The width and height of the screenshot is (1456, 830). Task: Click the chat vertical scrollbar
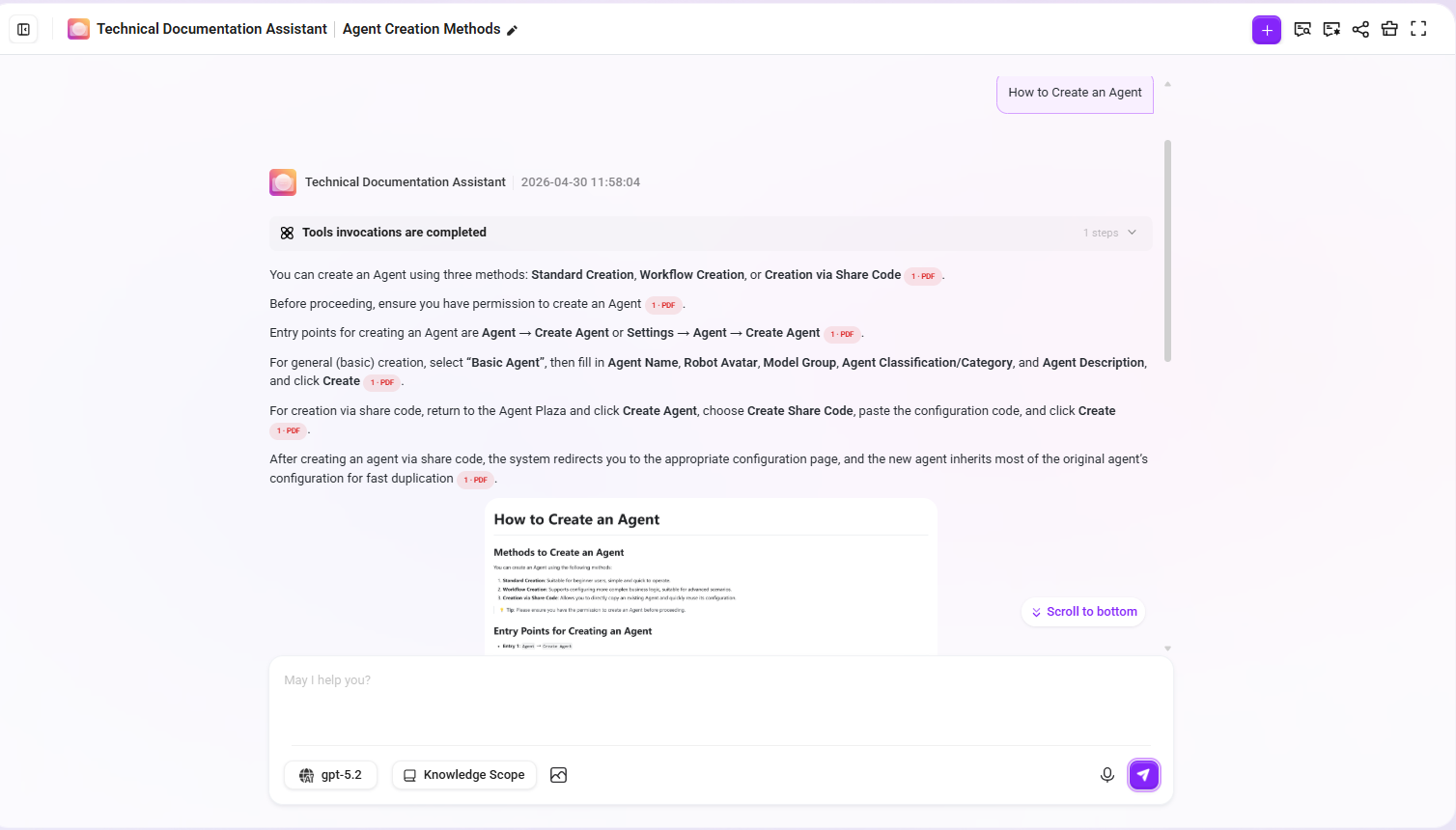1167,251
